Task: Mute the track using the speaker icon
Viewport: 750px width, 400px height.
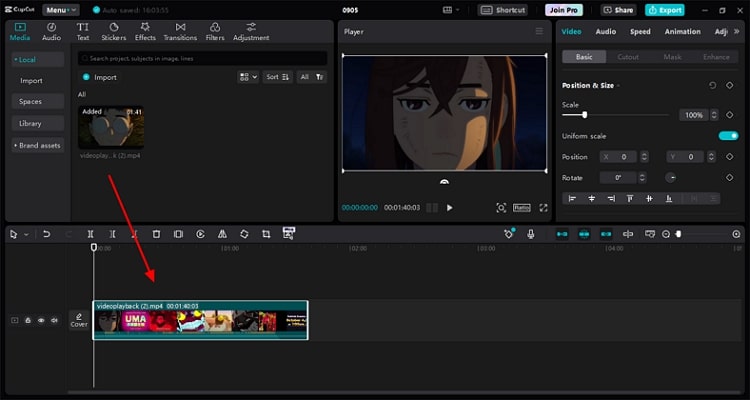Action: tap(54, 320)
